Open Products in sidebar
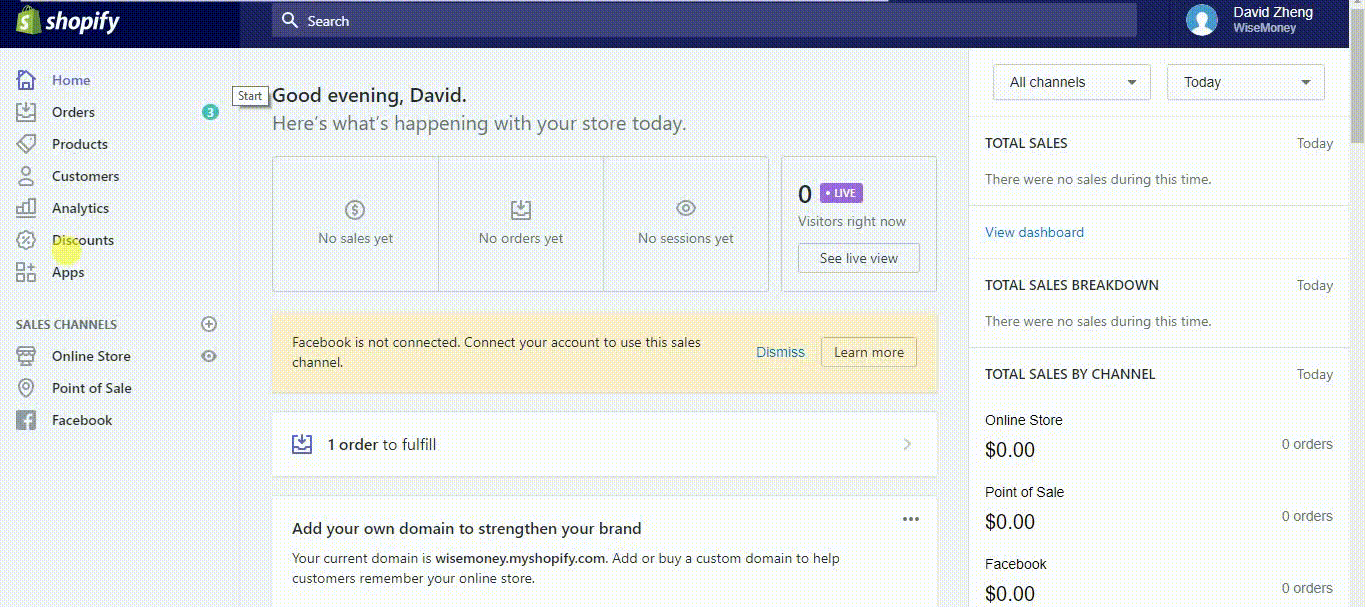The width and height of the screenshot is (1365, 607). pyautogui.click(x=80, y=144)
